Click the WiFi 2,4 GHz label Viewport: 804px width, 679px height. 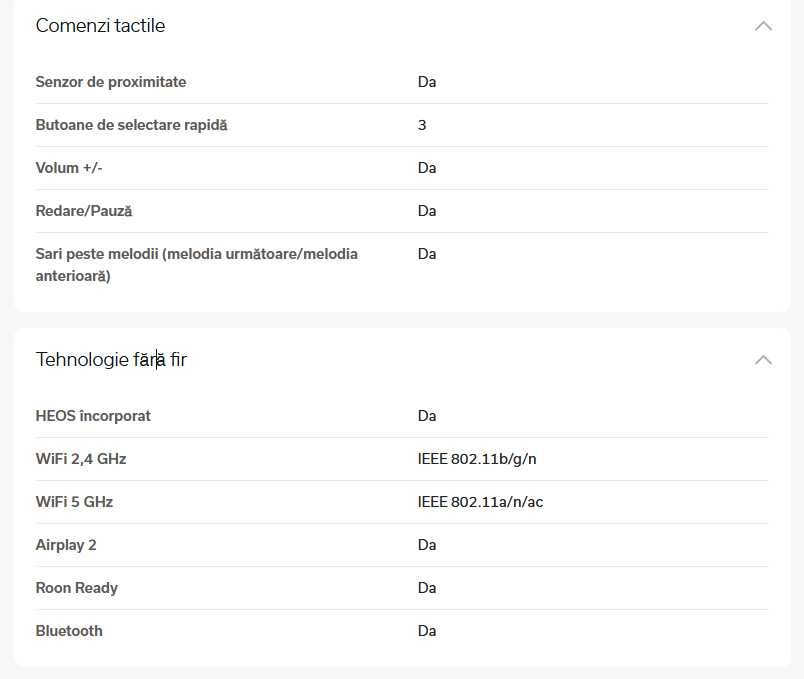81,459
